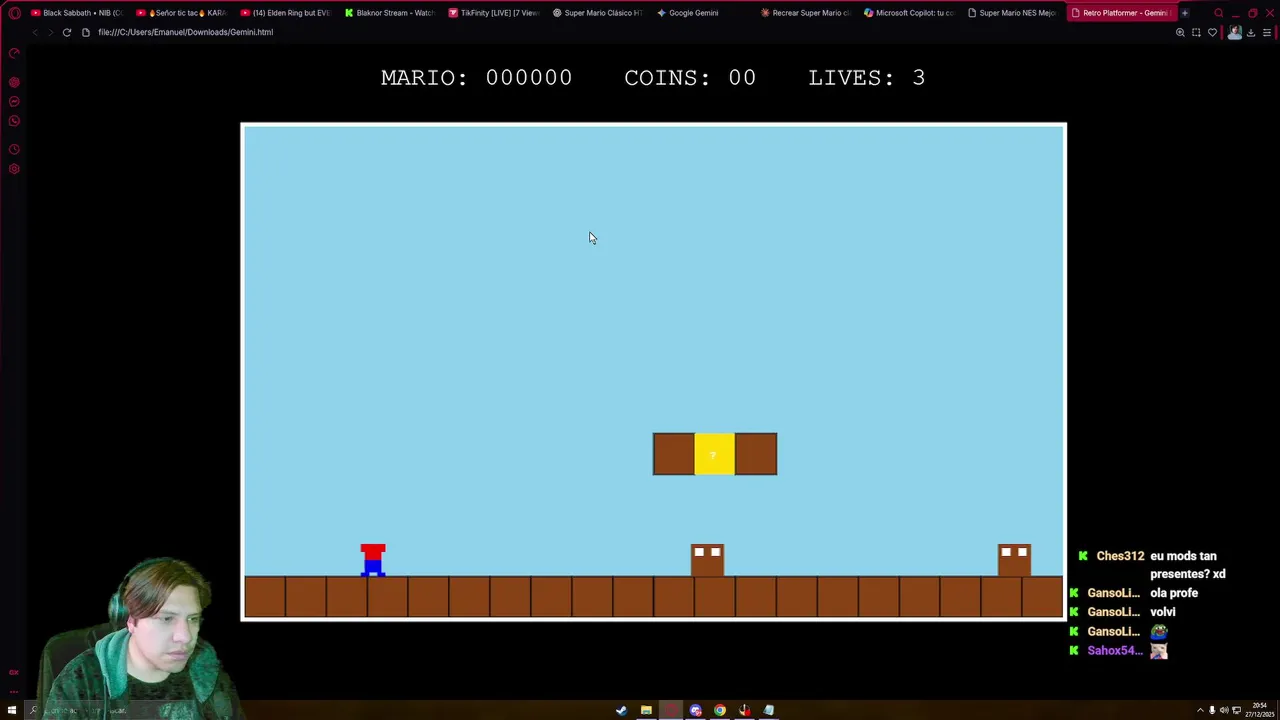1280x720 pixels.
Task: Open the GX Control speedometer sidebar icon
Action: (14, 53)
